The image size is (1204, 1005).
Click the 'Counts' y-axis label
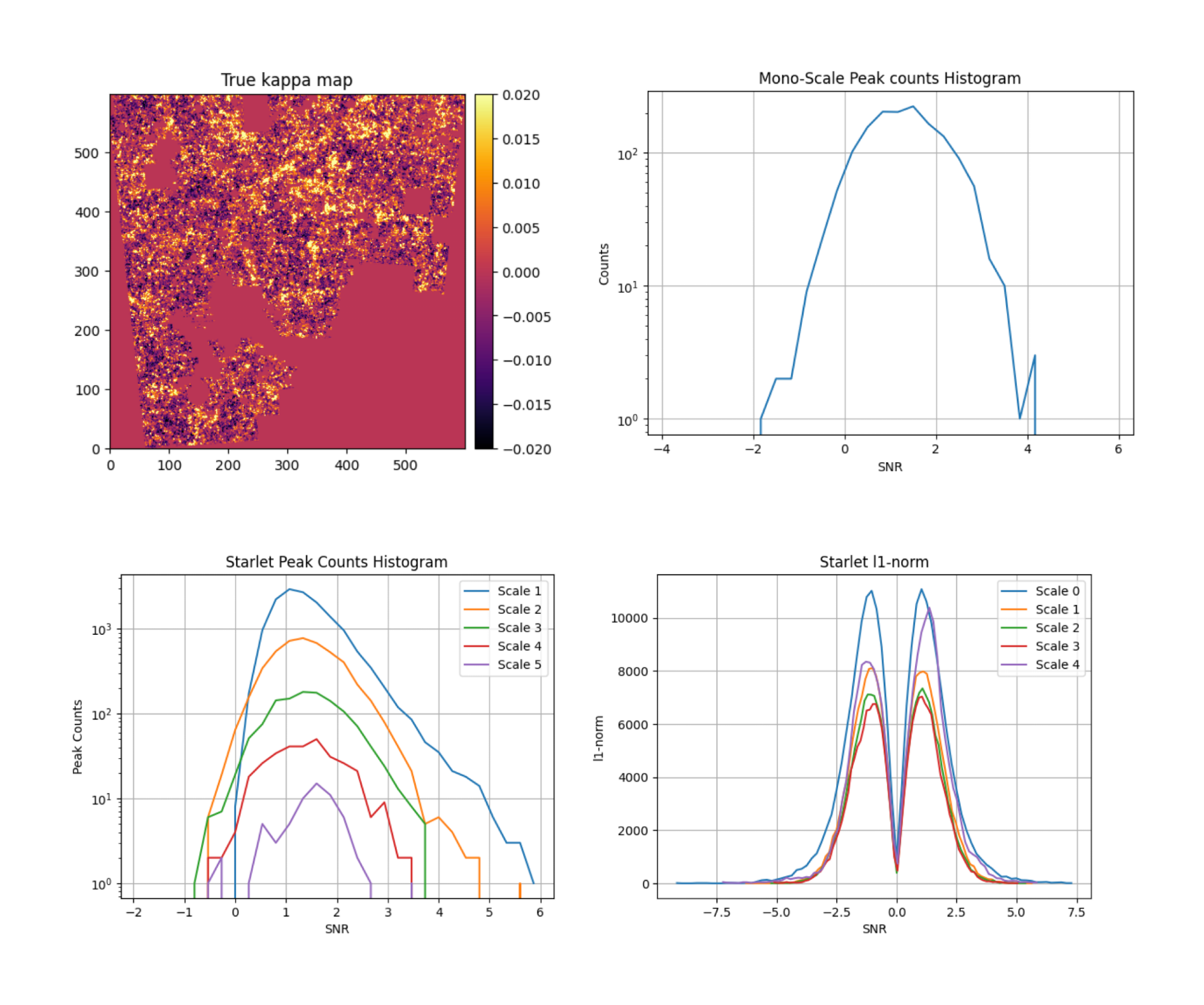click(604, 264)
